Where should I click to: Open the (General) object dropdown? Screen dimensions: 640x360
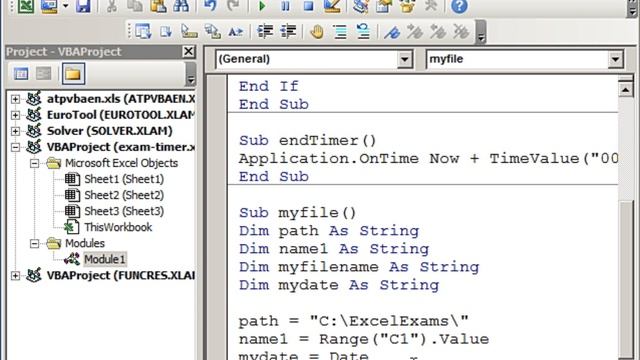pos(404,60)
